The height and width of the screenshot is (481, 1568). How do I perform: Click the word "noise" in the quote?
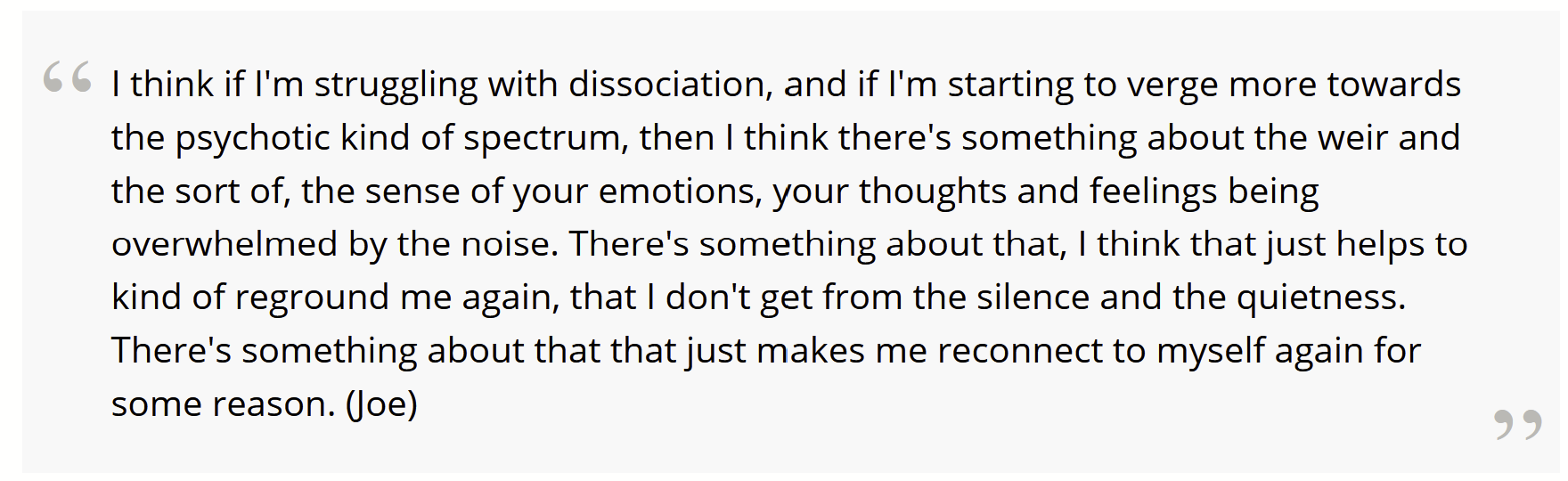tap(509, 244)
